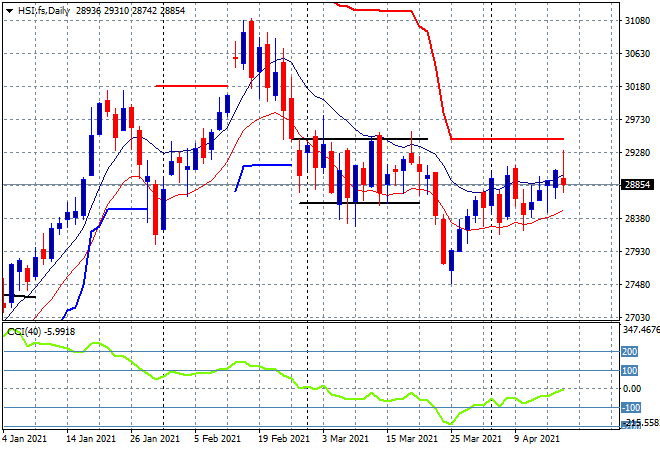Click the CCI 0.00 axis value

(x=632, y=389)
